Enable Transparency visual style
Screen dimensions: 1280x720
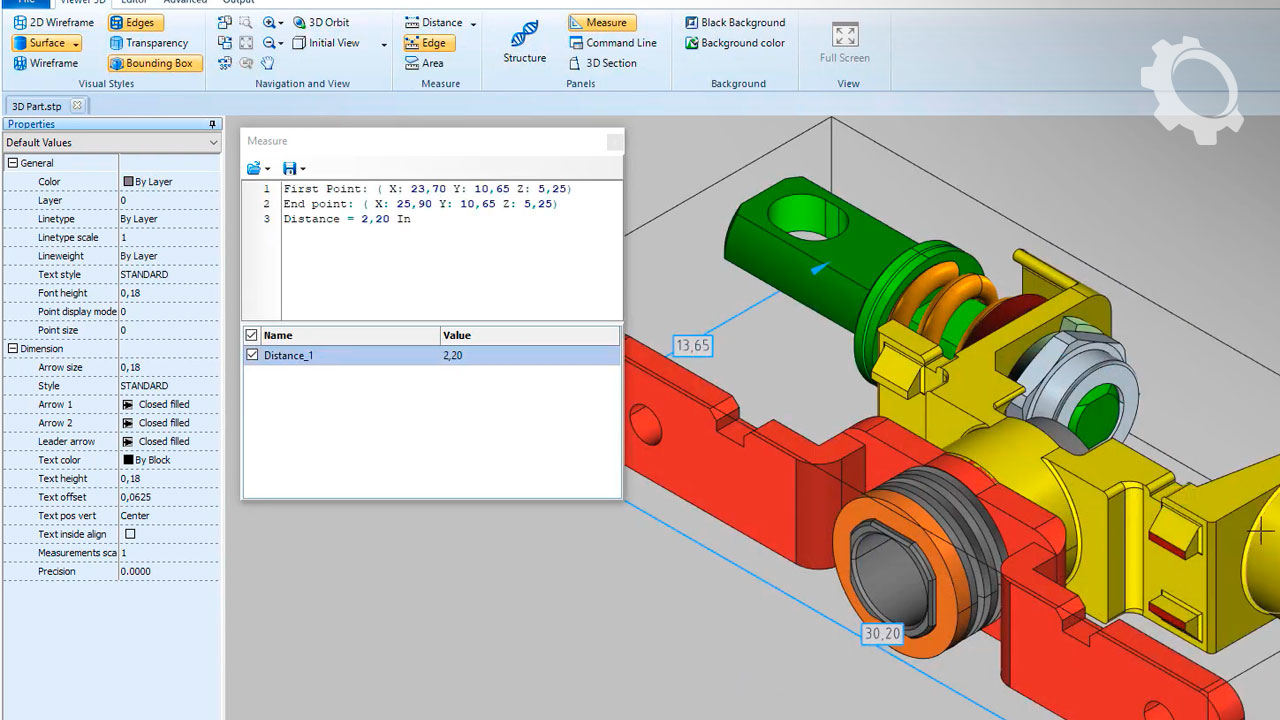(149, 43)
